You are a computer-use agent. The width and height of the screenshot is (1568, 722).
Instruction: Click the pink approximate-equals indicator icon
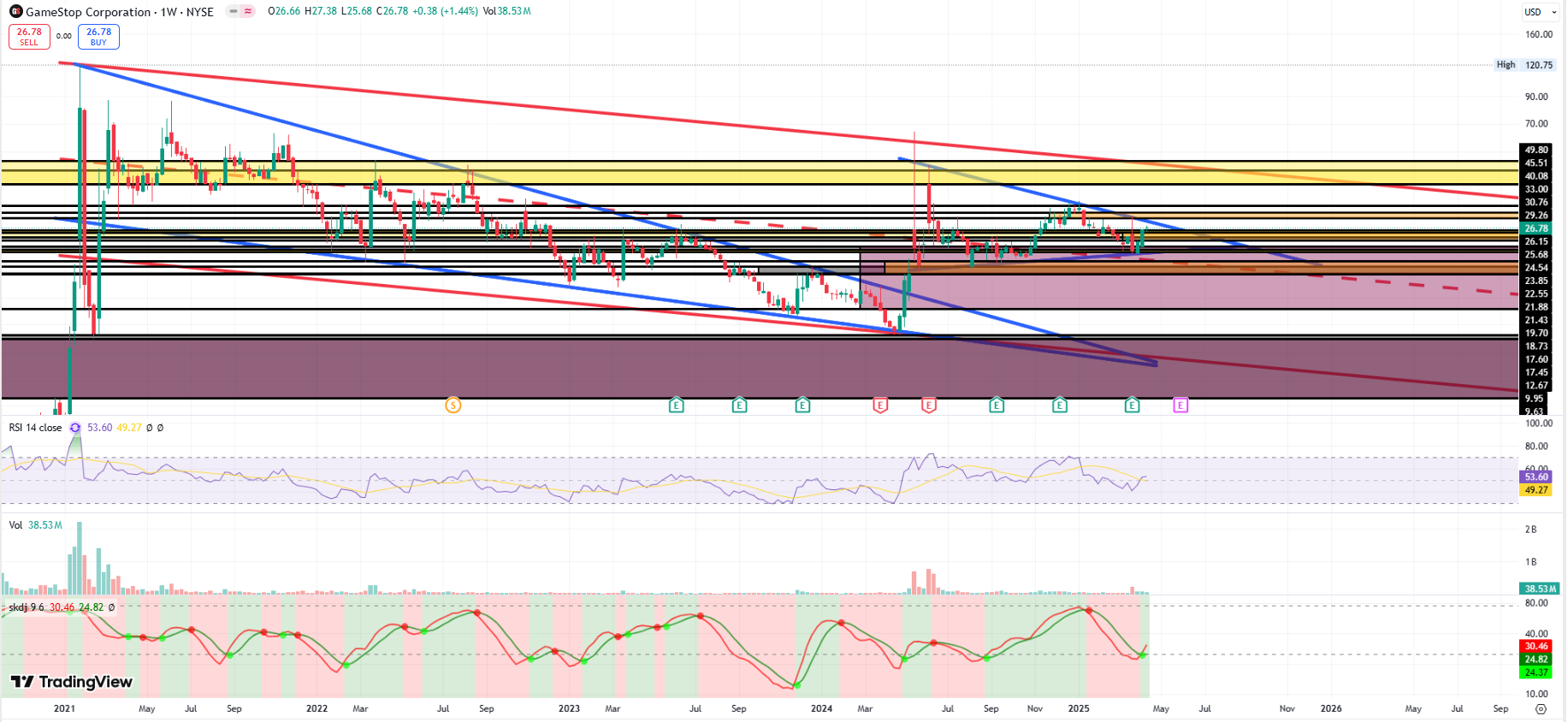point(248,11)
